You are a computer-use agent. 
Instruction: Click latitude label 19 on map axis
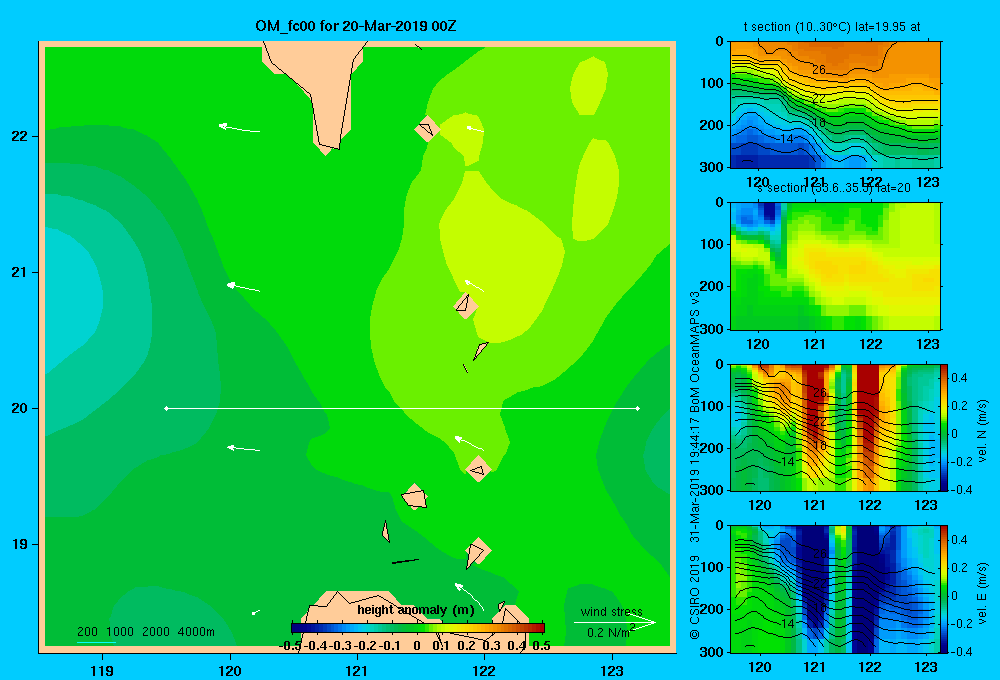pyautogui.click(x=19, y=544)
